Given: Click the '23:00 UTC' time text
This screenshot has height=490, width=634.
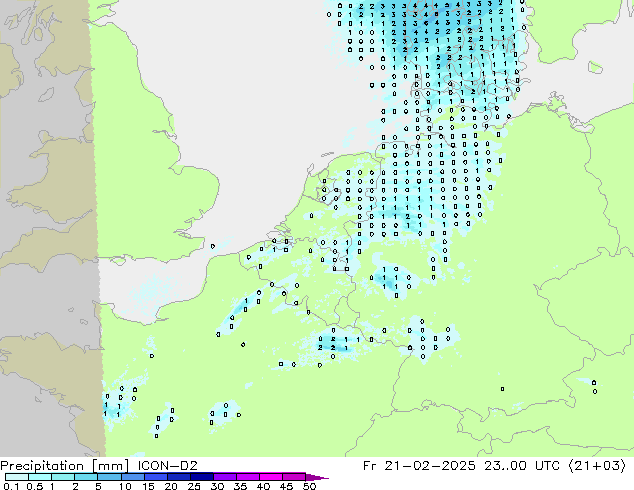Looking at the screenshot, I should pos(522,466).
